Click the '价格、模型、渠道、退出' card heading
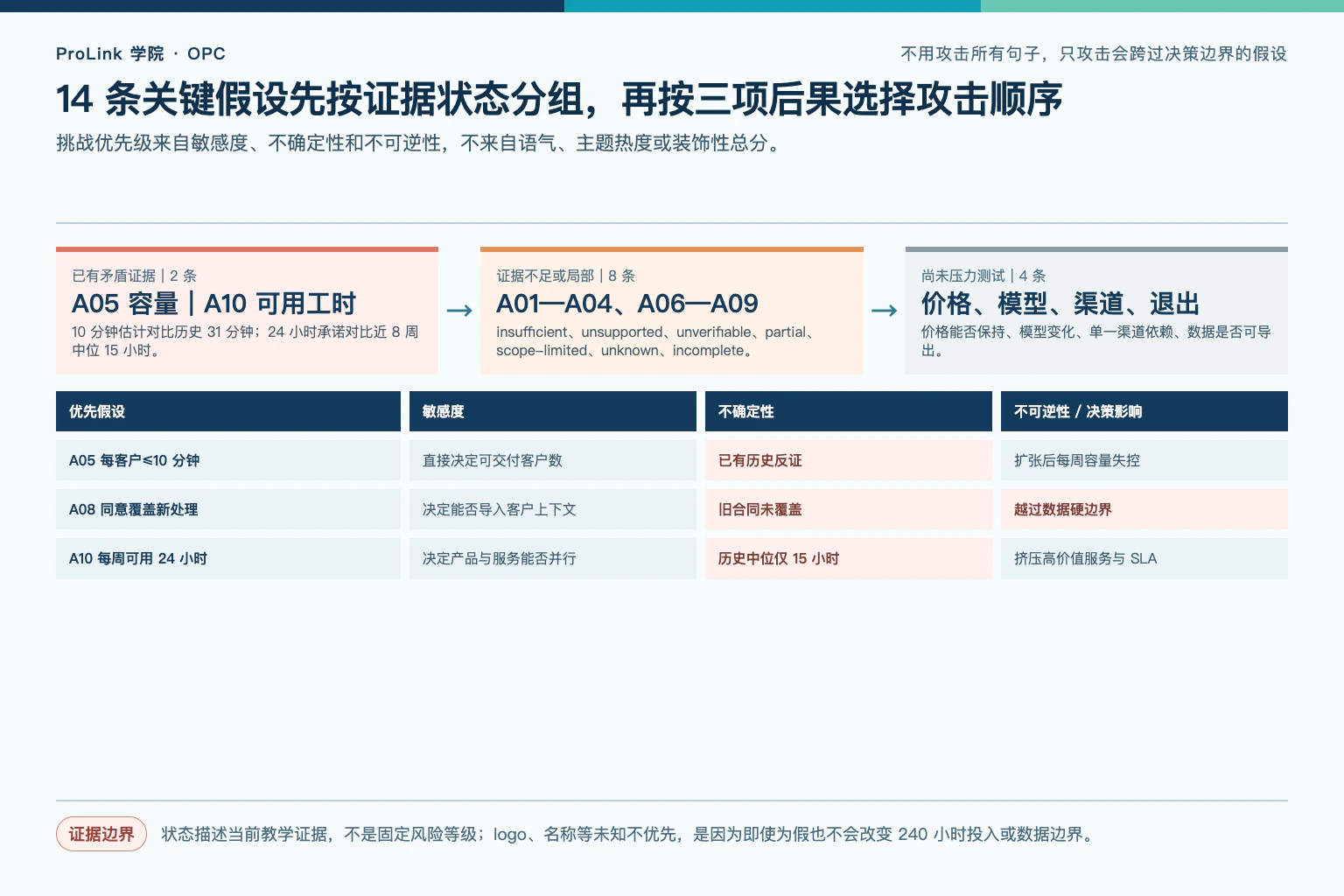The width and height of the screenshot is (1344, 896). pyautogui.click(x=1060, y=304)
